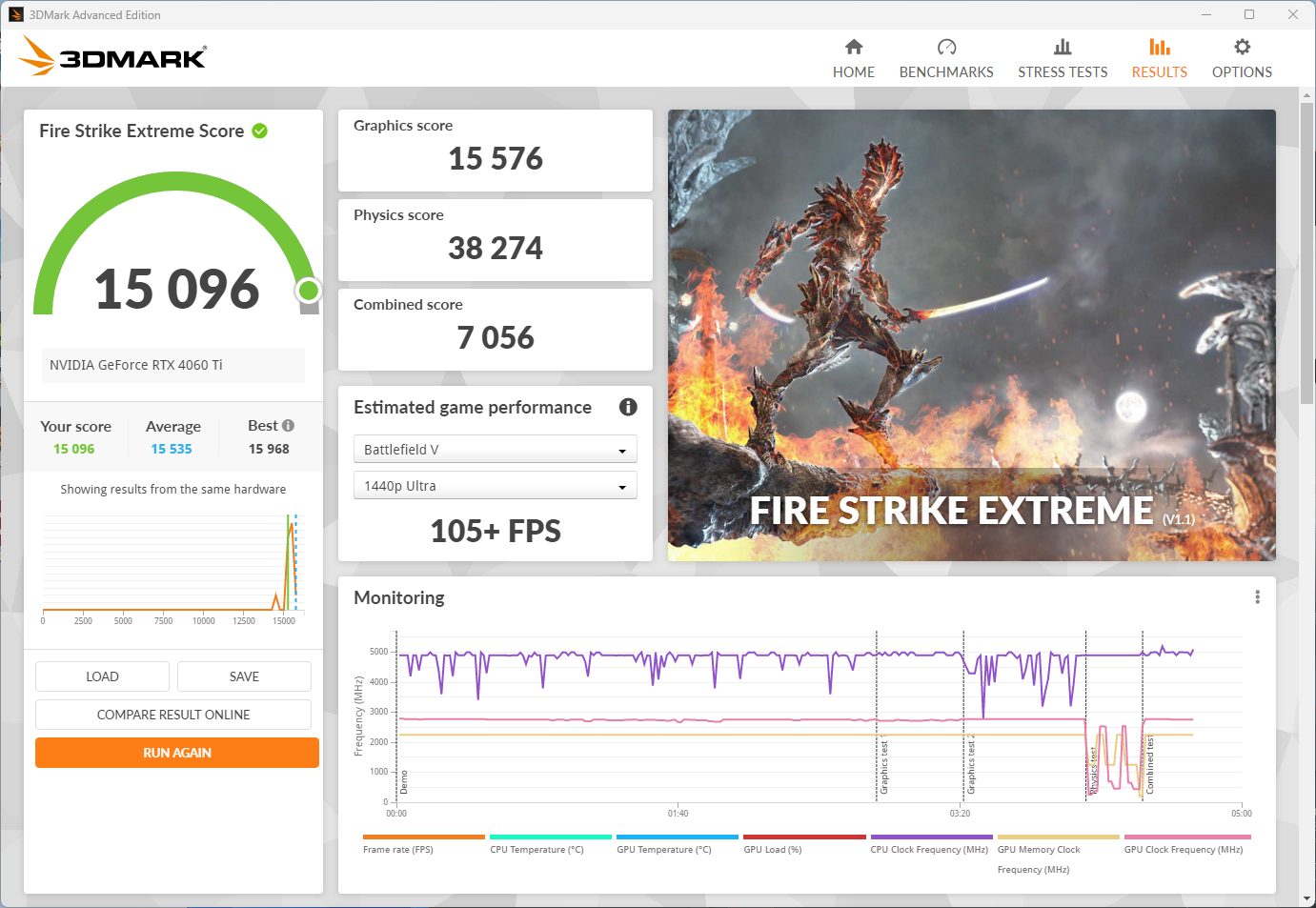
Task: Click the scrollbar down arrow
Action: click(x=1306, y=898)
